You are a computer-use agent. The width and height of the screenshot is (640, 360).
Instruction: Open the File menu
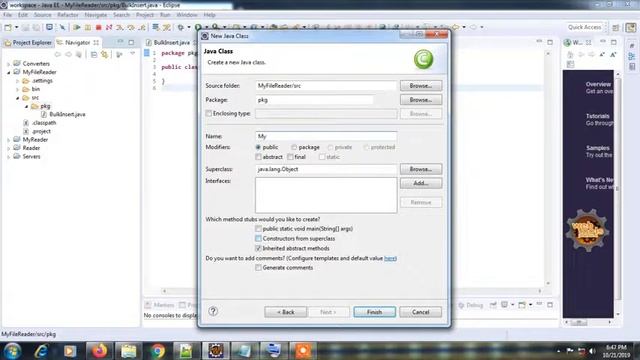pos(7,15)
